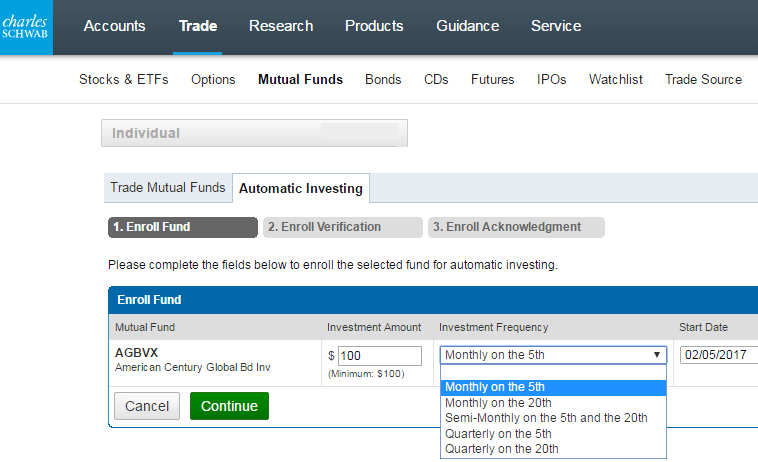Click the Investment Frequency dropdown arrow
Viewport: 758px width, 462px height.
pyautogui.click(x=656, y=355)
